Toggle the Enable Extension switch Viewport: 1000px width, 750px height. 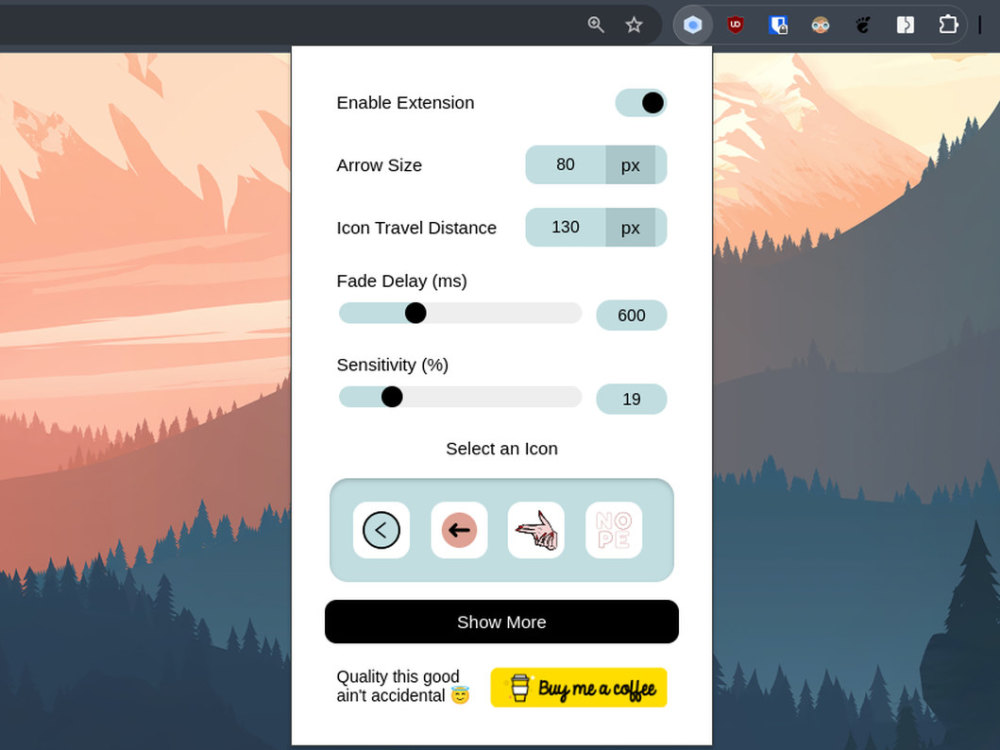641,103
